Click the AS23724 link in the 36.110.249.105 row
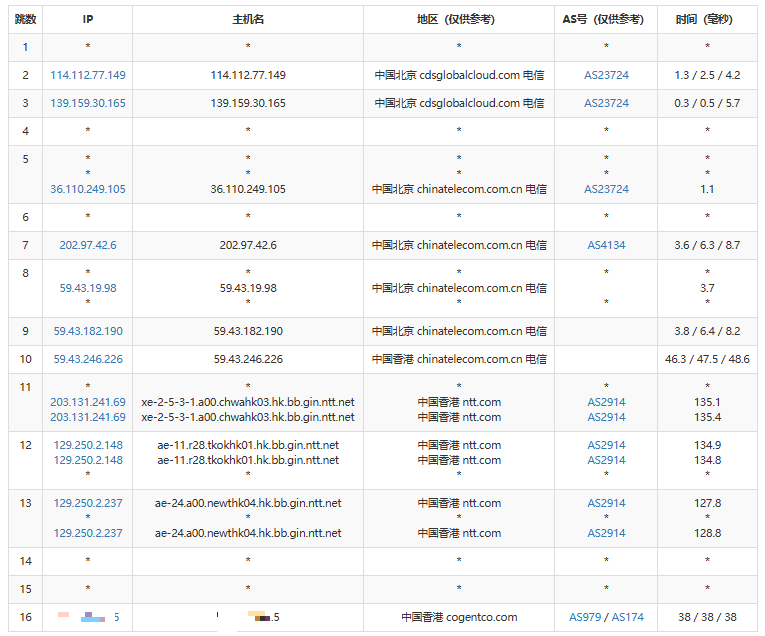 pyautogui.click(x=606, y=189)
